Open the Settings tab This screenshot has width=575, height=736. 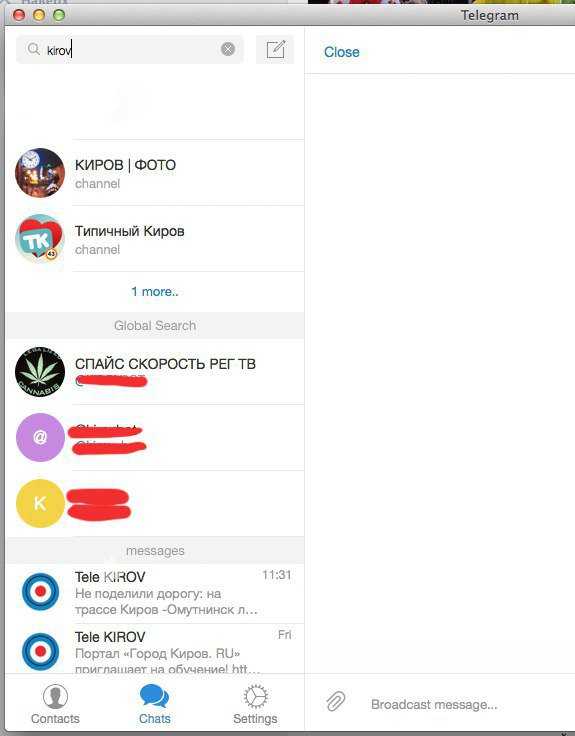click(x=255, y=704)
